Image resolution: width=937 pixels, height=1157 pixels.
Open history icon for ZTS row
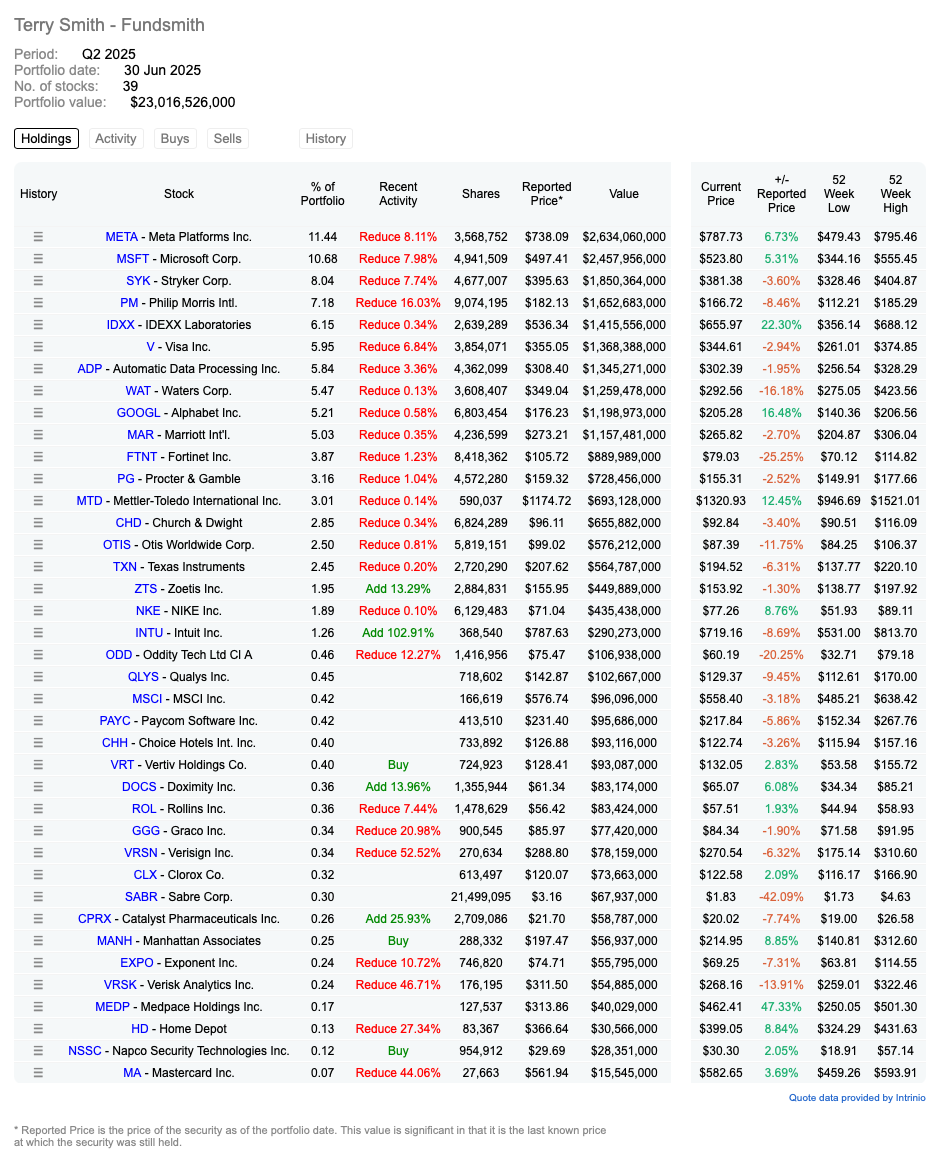pos(38,589)
